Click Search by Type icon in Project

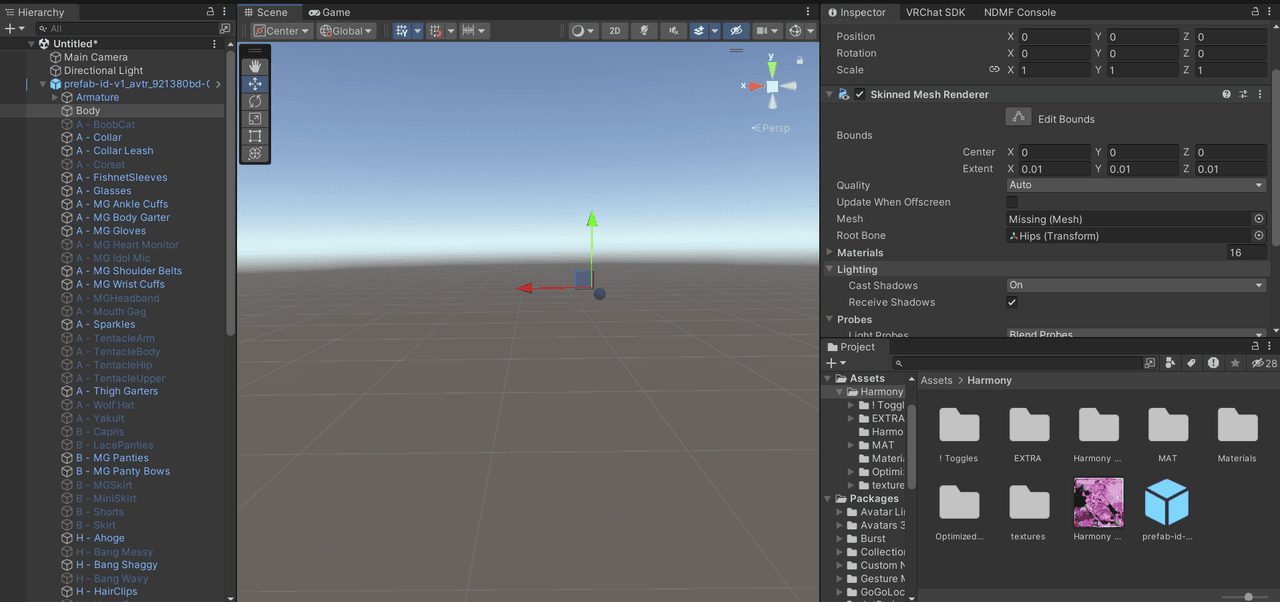[1170, 363]
